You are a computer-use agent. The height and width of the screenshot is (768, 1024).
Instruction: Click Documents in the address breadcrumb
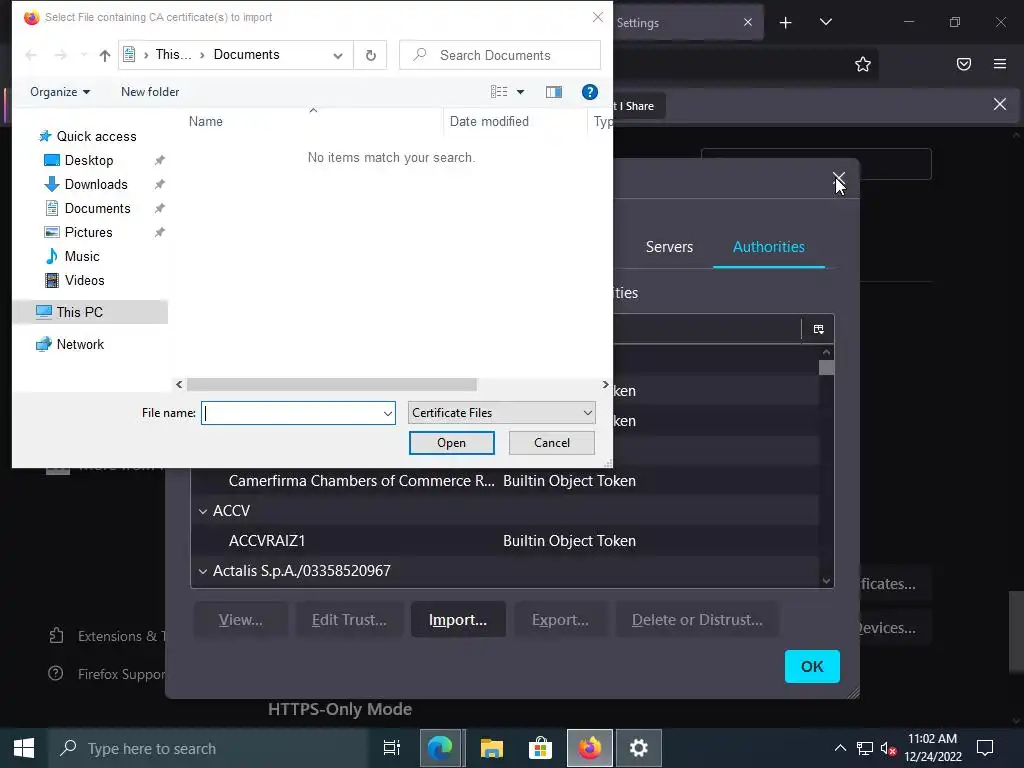246,55
